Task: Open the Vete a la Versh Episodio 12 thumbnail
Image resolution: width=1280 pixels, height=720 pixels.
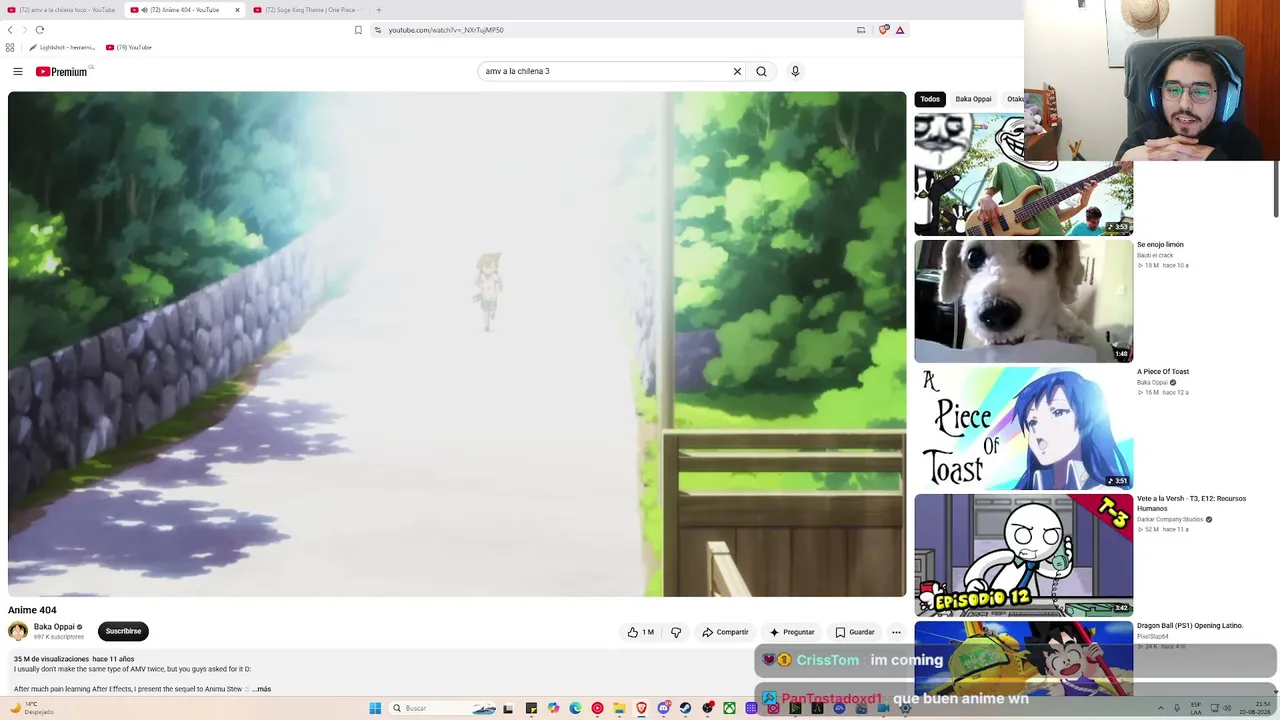Action: 1023,555
